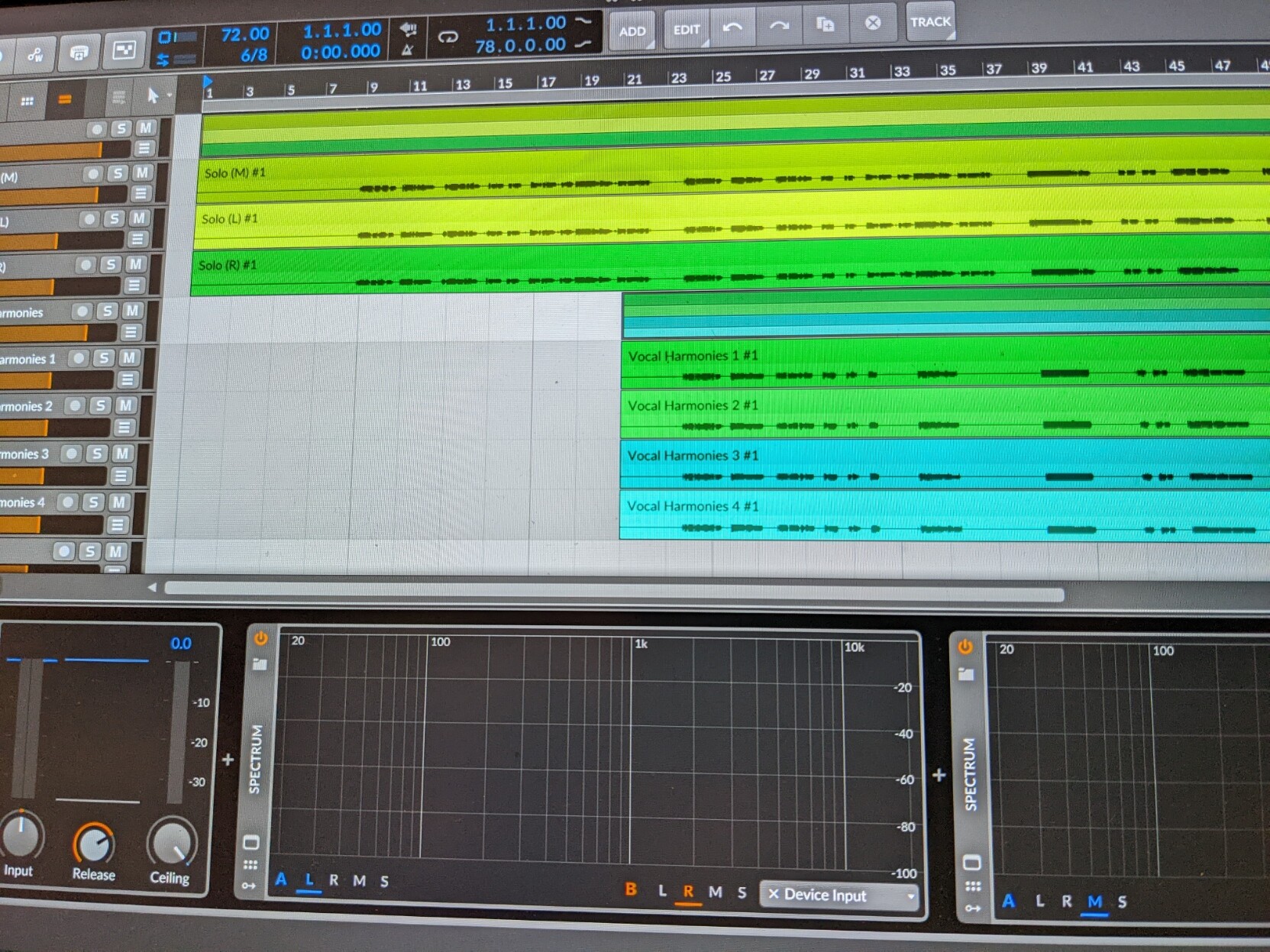Click the scroll left arrow below the arranger
Image resolution: width=1270 pixels, height=952 pixels.
coord(152,587)
